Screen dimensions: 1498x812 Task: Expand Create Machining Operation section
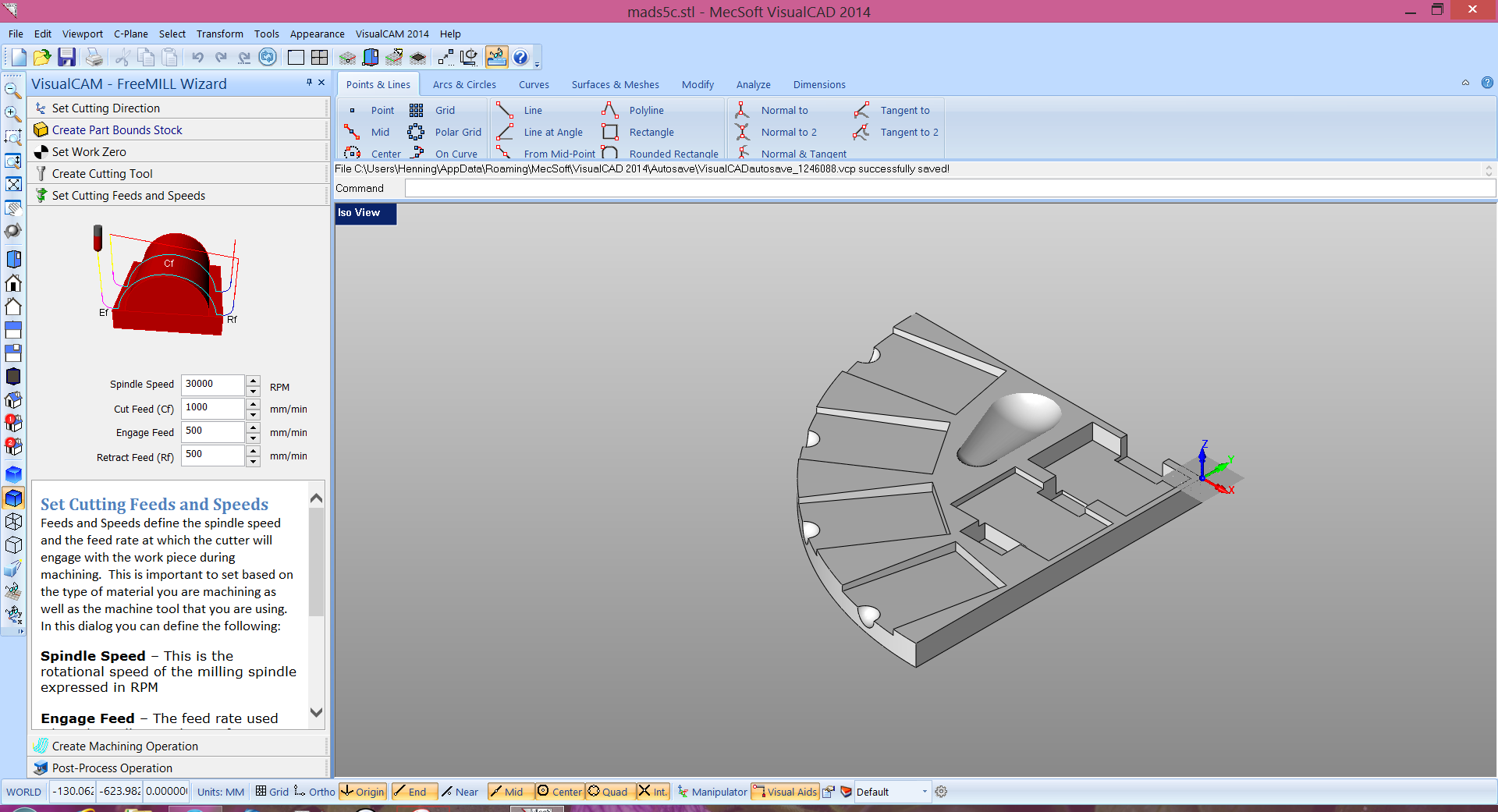coord(125,746)
